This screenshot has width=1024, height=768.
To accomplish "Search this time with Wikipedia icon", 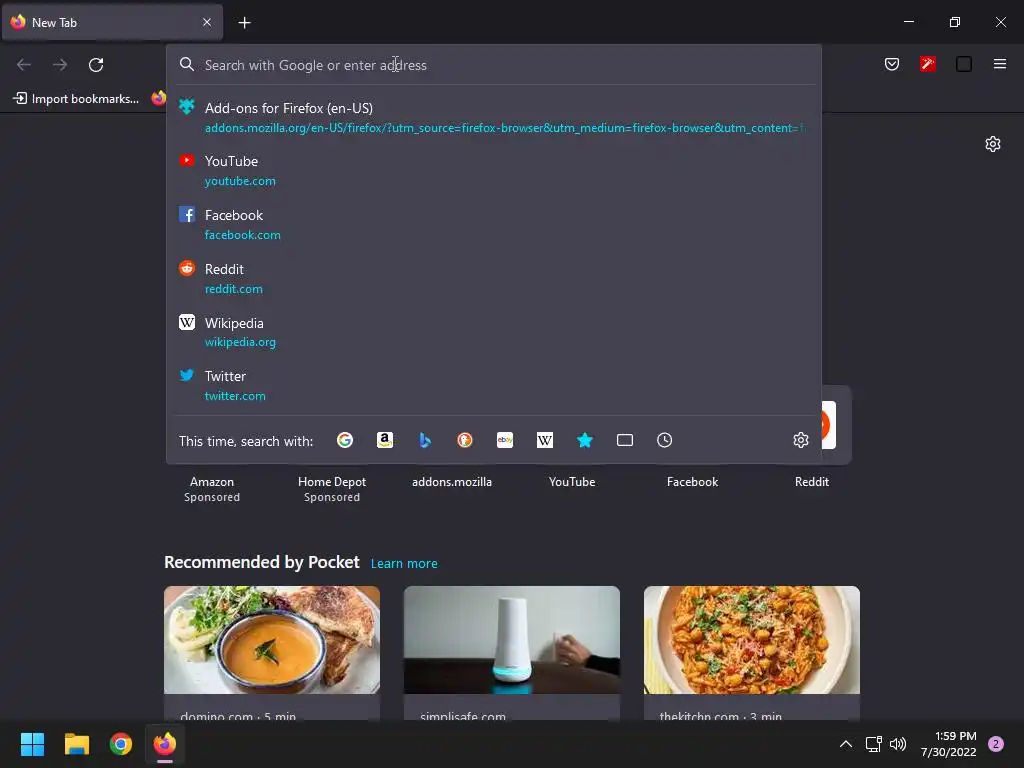I will pyautogui.click(x=545, y=440).
